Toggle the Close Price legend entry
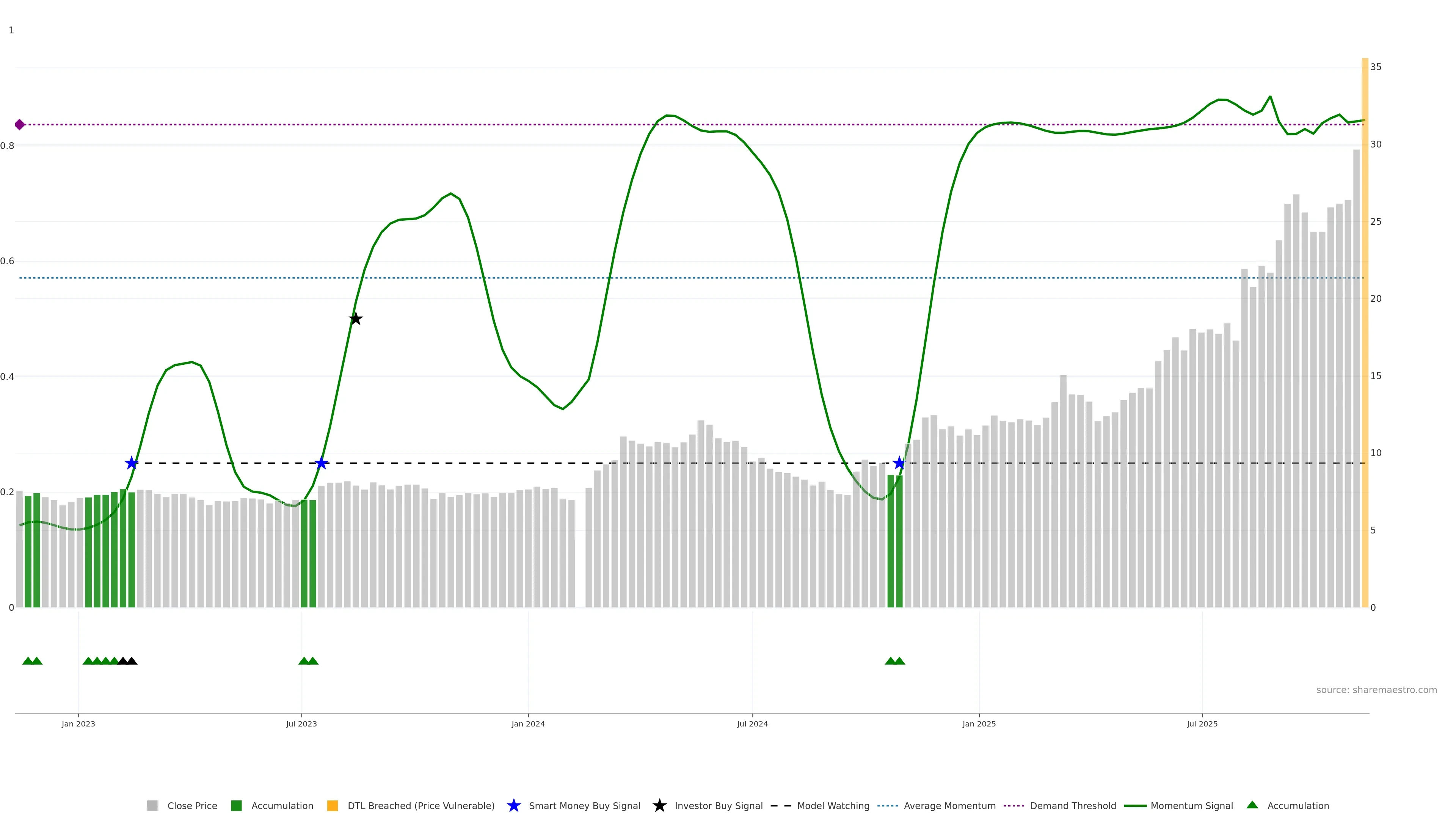This screenshot has width=1456, height=819. (x=192, y=806)
